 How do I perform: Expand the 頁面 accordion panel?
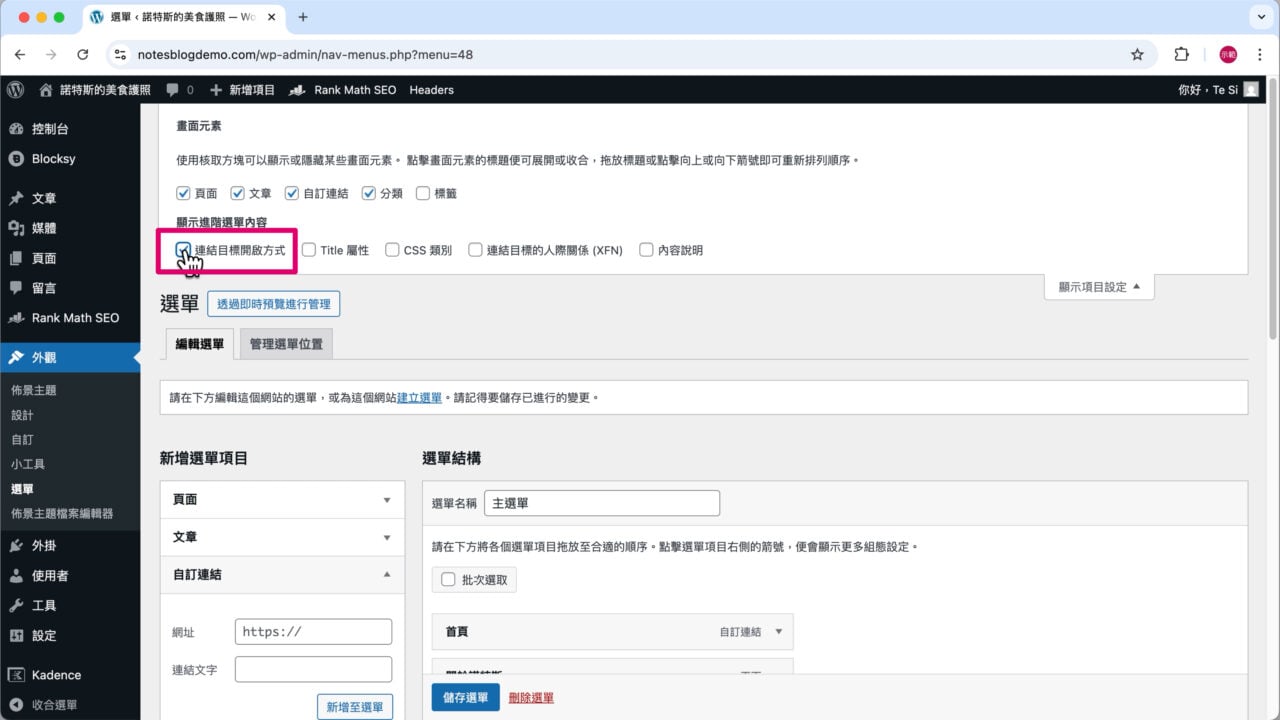[x=282, y=499]
